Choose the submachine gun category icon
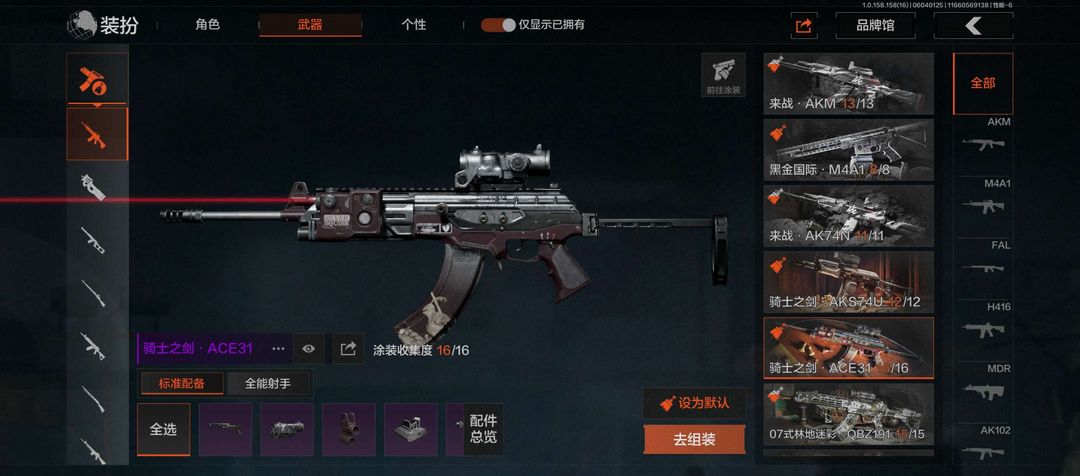This screenshot has height=476, width=1080. [94, 187]
